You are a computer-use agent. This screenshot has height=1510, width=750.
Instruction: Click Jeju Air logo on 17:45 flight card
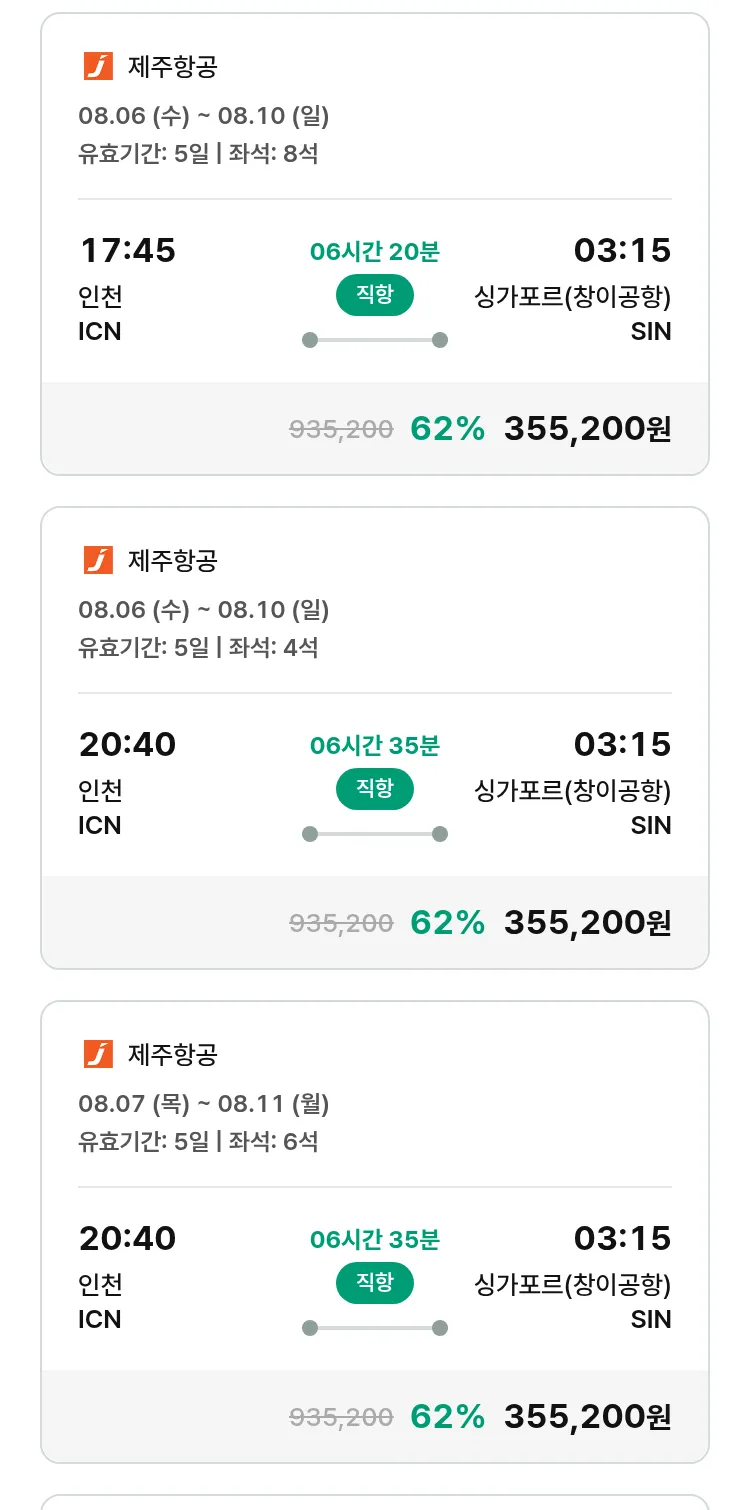coord(98,67)
